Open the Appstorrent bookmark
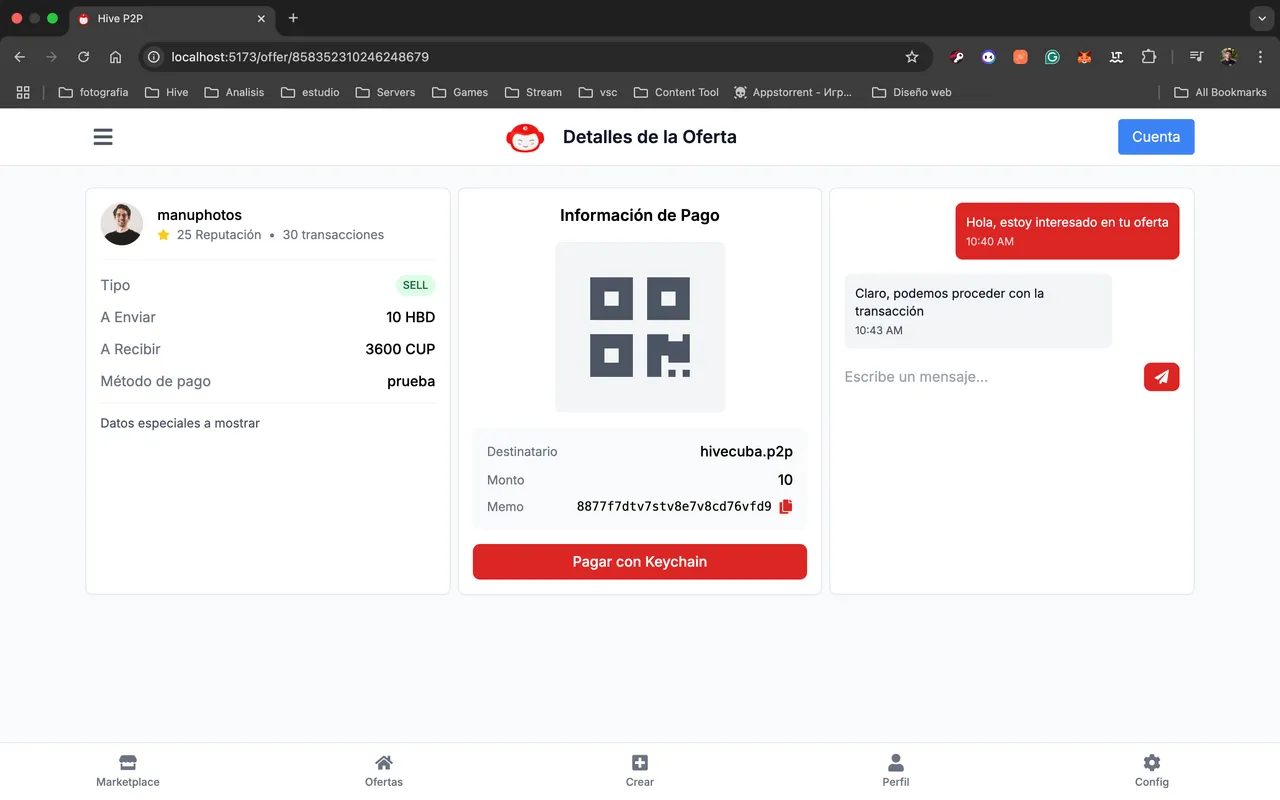Viewport: 1280px width, 800px height. pos(793,92)
